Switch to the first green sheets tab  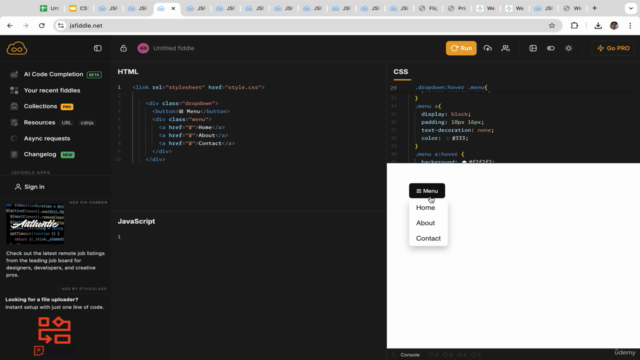click(x=49, y=8)
